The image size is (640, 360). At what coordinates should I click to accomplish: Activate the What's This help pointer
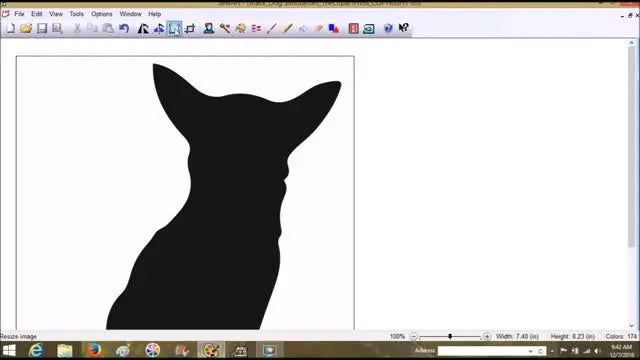coord(404,28)
